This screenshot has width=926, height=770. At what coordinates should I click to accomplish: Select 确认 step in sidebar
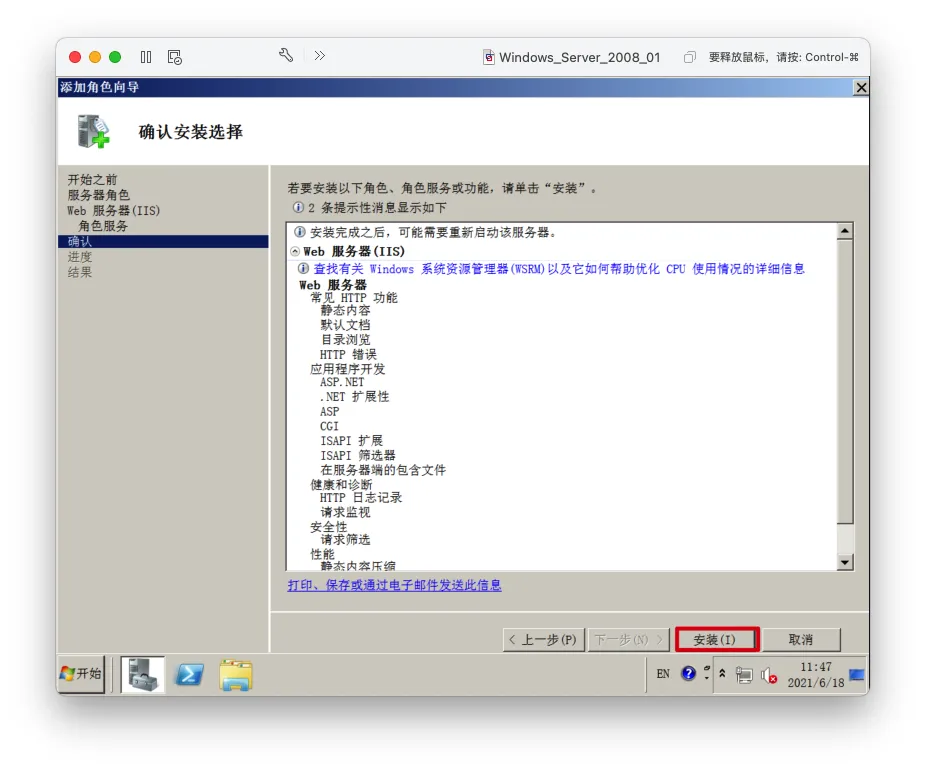[x=163, y=242]
